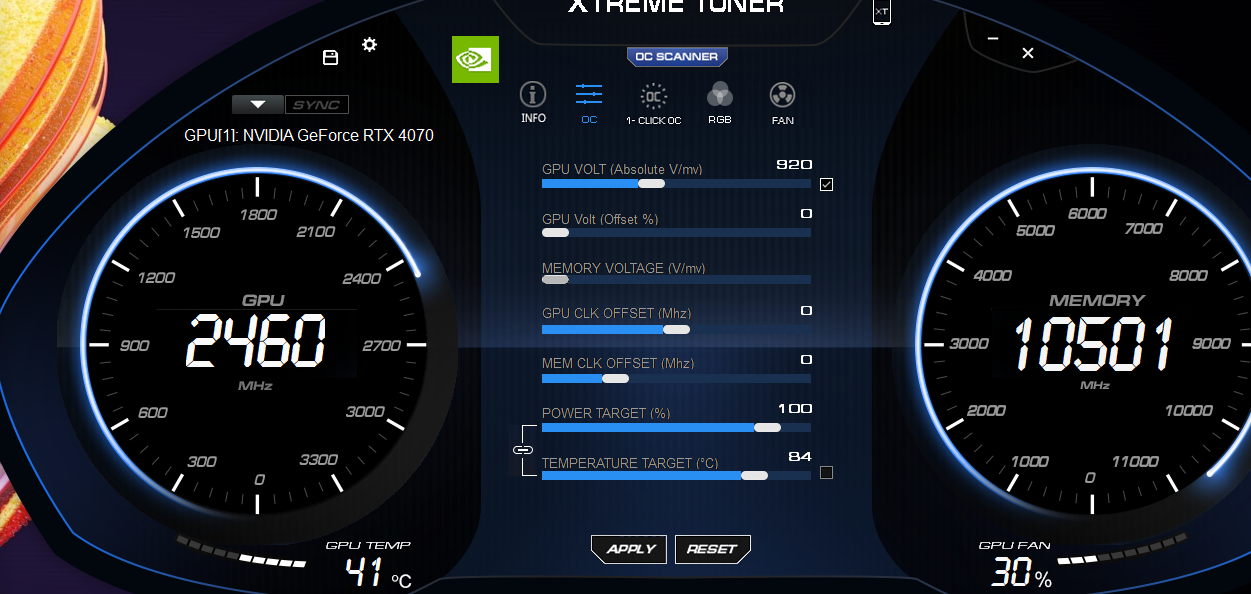The height and width of the screenshot is (594, 1251).
Task: Click the RESET button
Action: [x=712, y=549]
